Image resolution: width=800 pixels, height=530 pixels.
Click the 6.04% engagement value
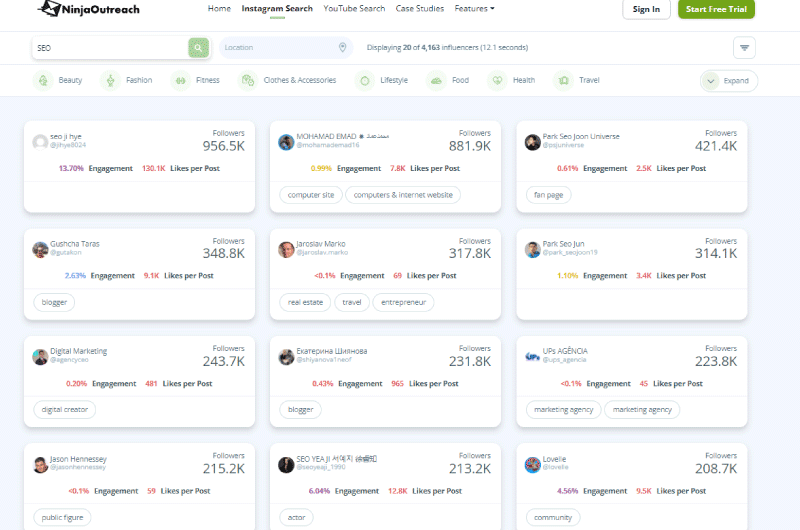319,491
